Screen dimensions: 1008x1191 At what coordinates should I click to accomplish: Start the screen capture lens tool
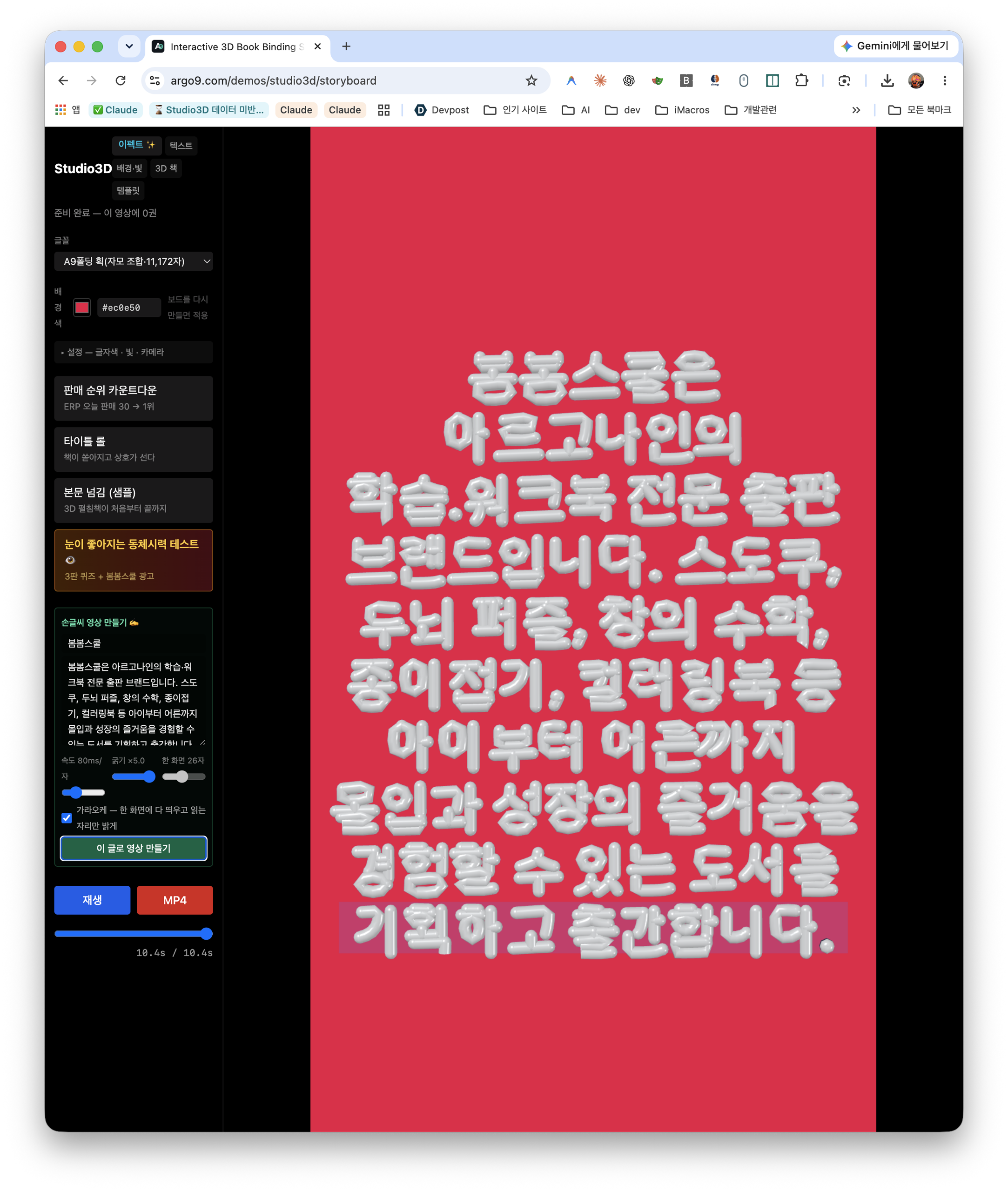tap(844, 80)
